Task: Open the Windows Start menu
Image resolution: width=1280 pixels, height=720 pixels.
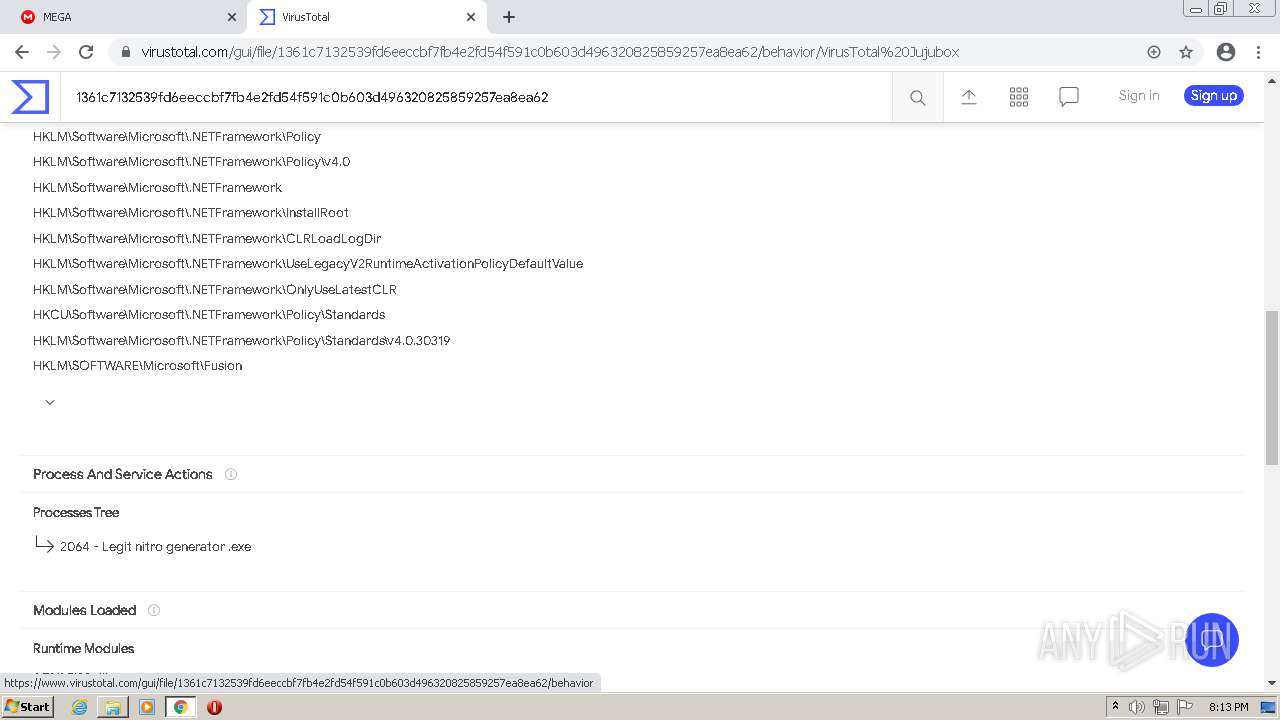Action: coord(28,707)
